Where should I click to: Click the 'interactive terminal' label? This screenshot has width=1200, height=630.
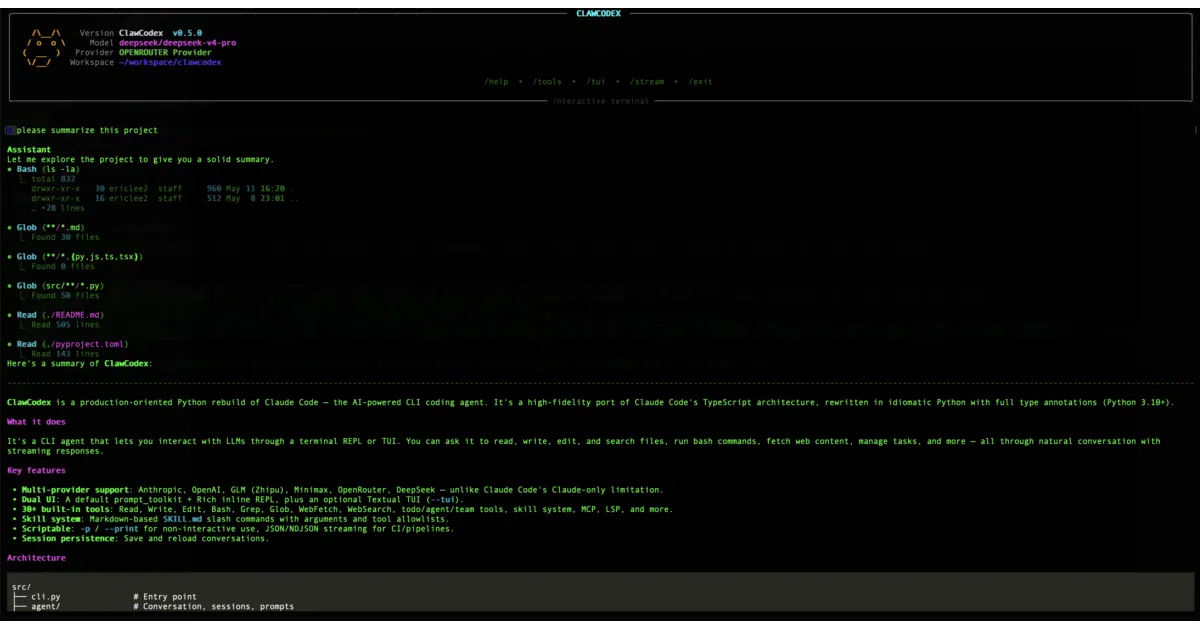point(601,101)
